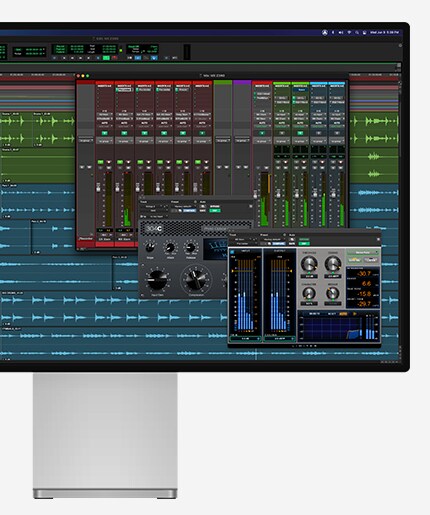Open input path selector on first red channel
The image size is (430, 515).
105,115
